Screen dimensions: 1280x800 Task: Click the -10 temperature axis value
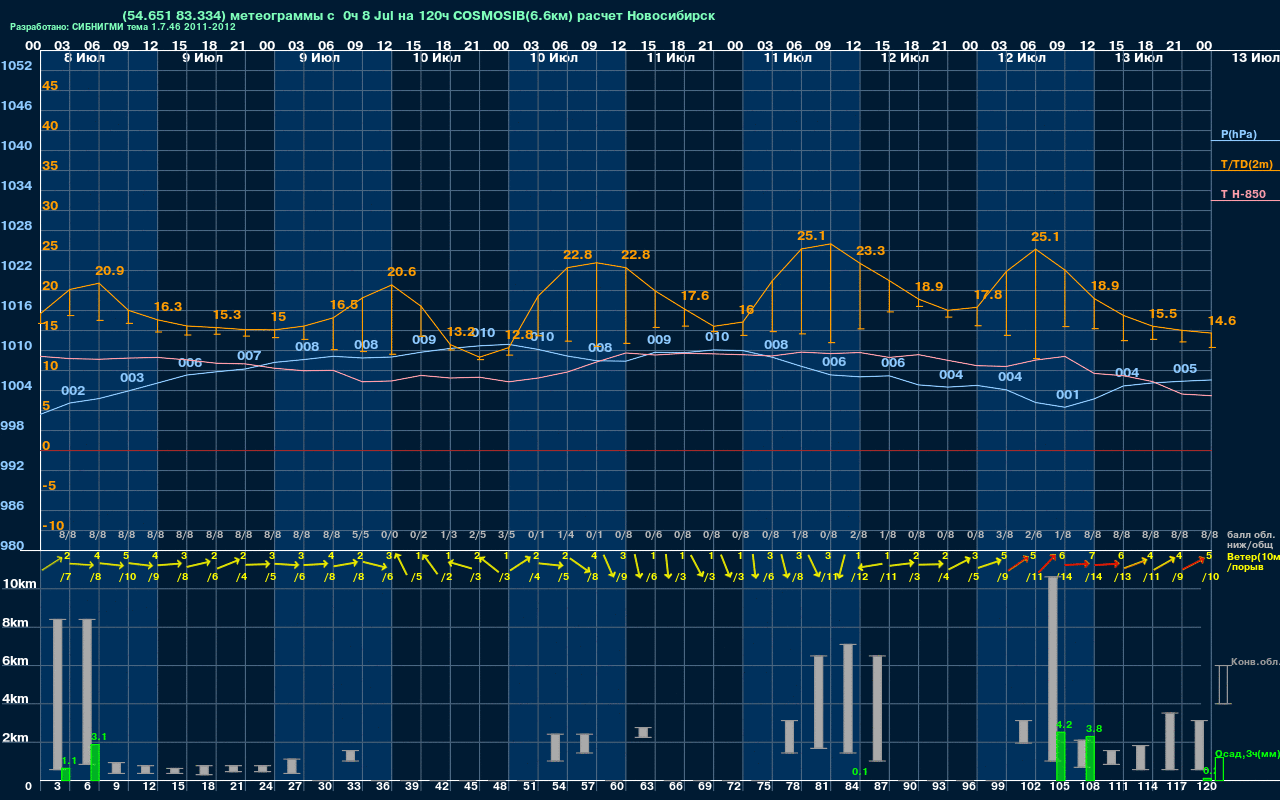pos(53,526)
